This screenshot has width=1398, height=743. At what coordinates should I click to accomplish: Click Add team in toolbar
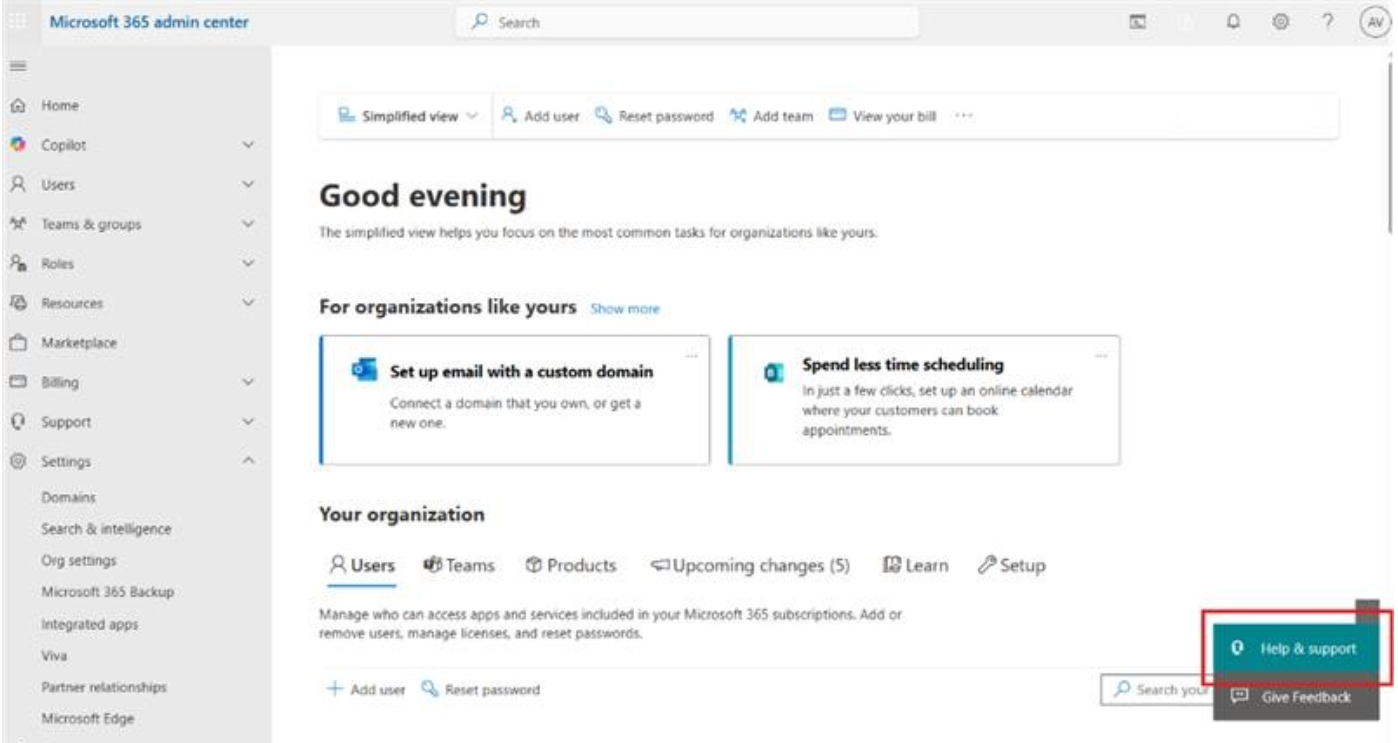770,116
